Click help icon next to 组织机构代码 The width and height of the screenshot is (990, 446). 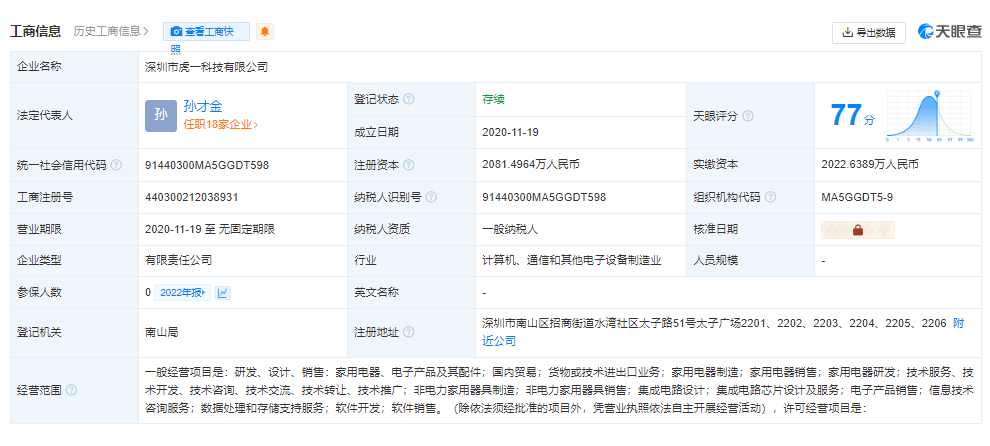click(770, 197)
